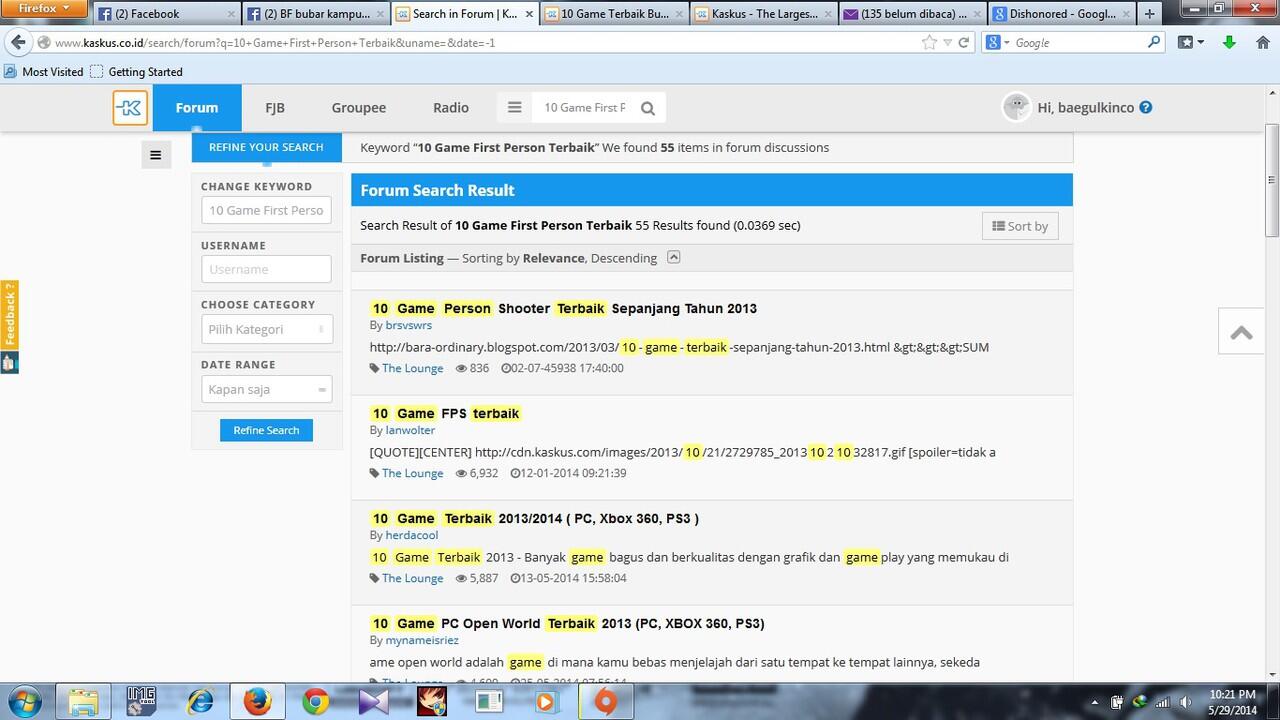Open author profile herdacool
The width and height of the screenshot is (1280, 720).
[x=412, y=535]
